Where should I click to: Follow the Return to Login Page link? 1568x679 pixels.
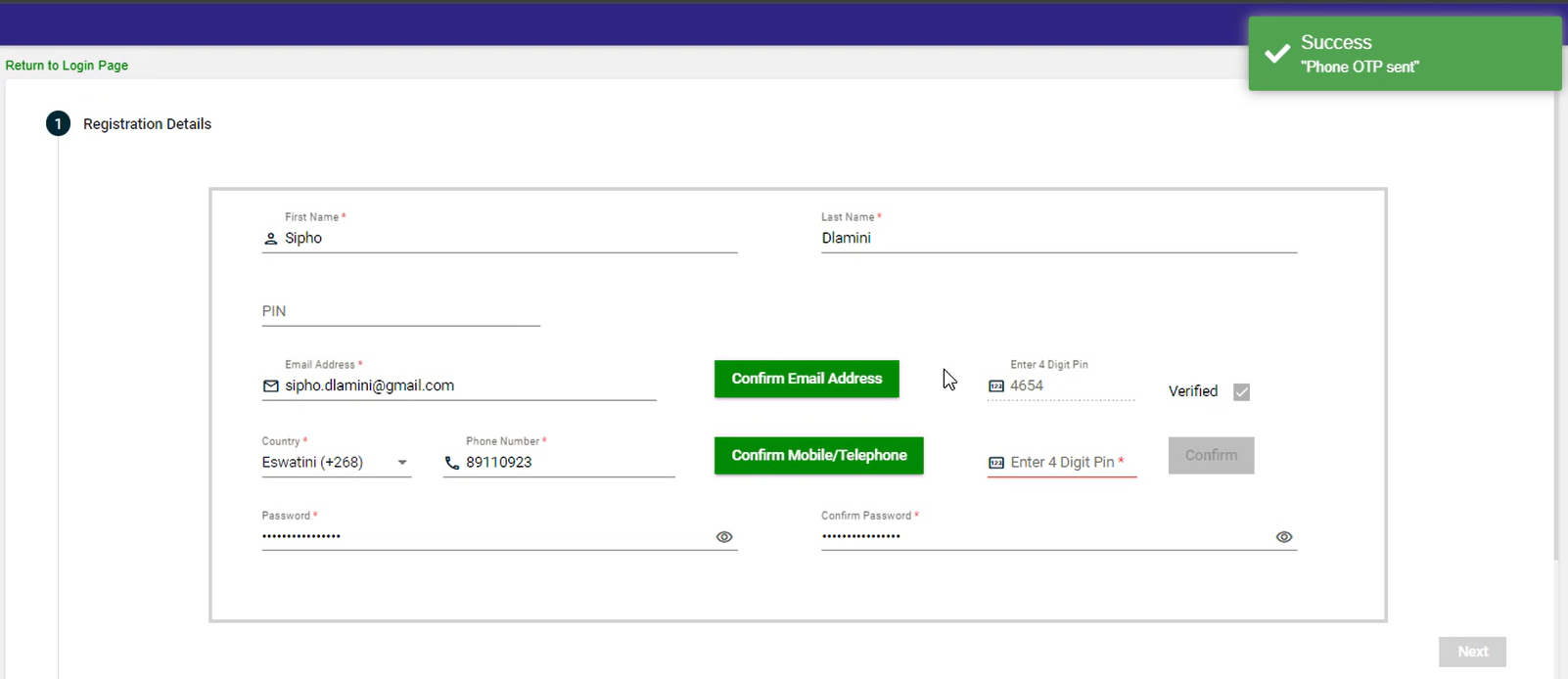click(67, 66)
